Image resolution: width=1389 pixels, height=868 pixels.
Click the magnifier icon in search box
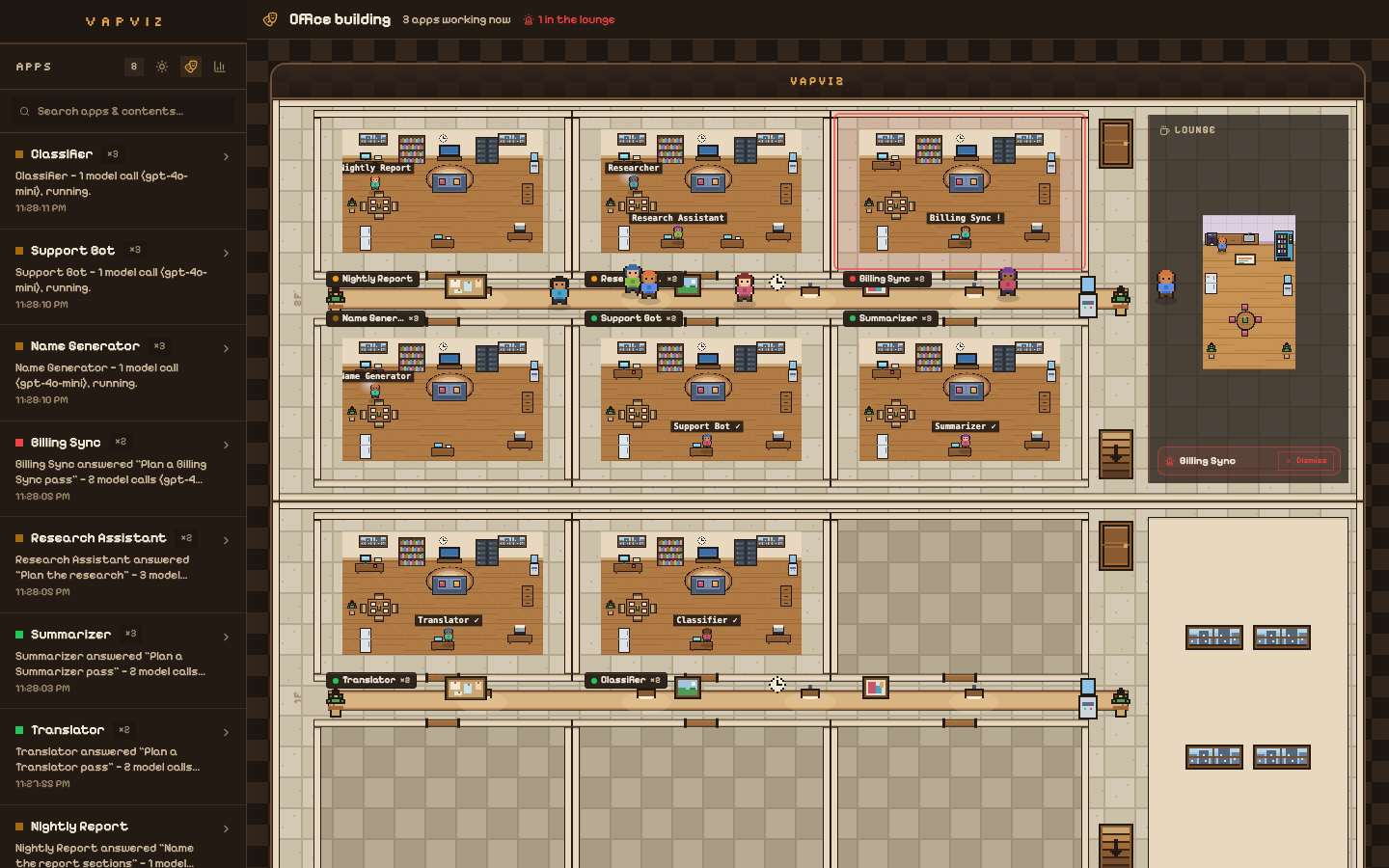coord(25,112)
